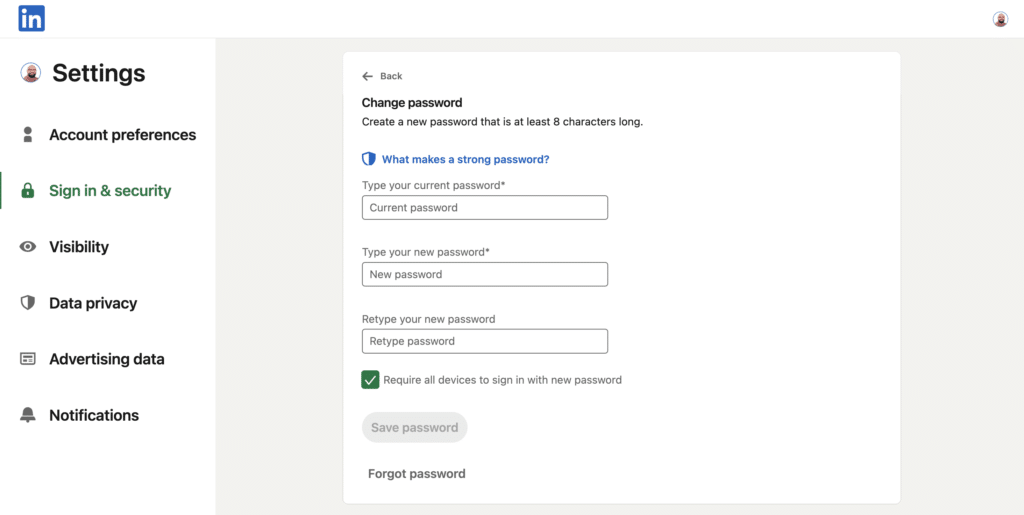Click the green lock icon in sidebar
This screenshot has width=1024, height=515.
pos(27,191)
